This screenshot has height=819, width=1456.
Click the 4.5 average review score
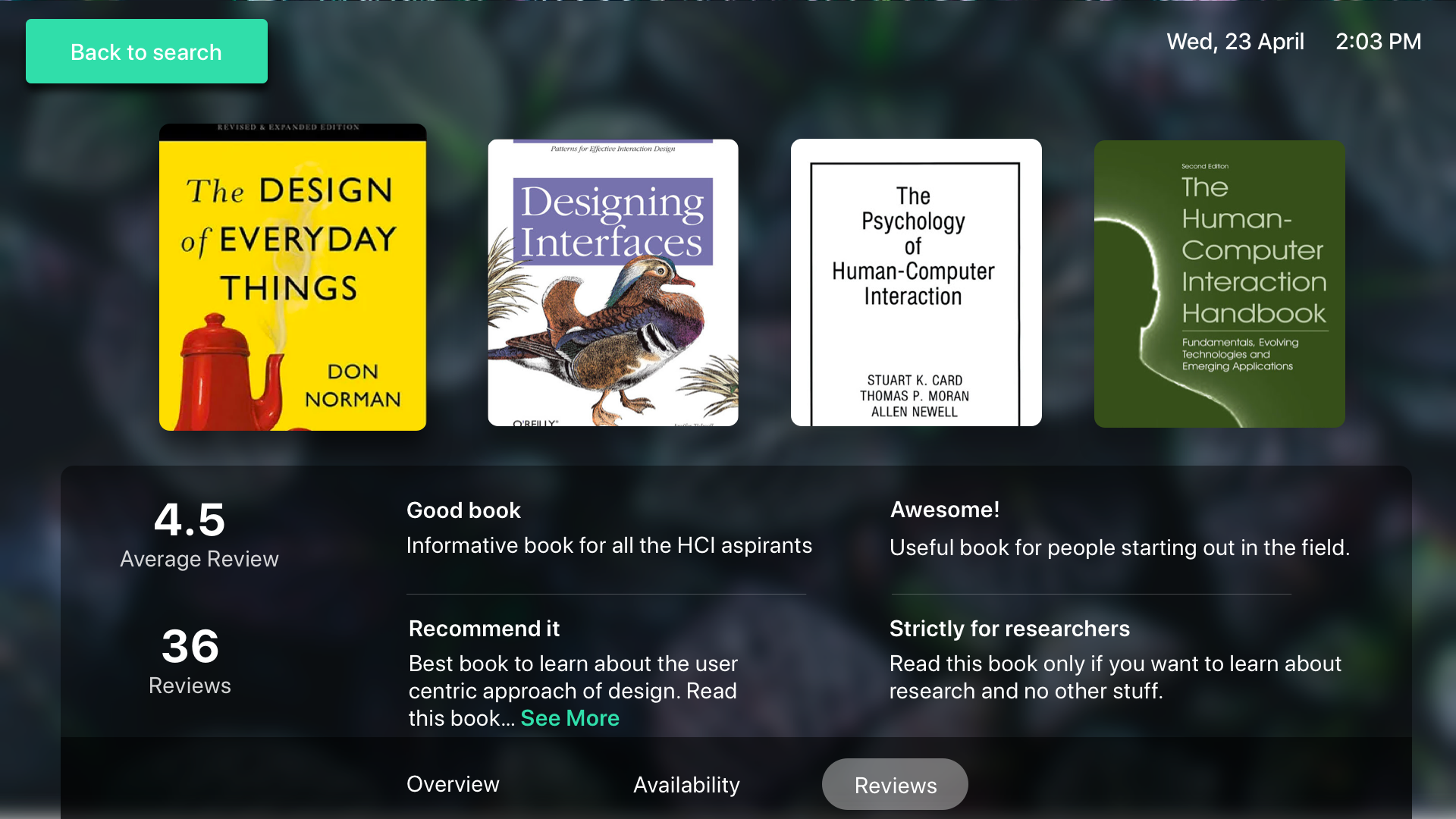tap(190, 520)
